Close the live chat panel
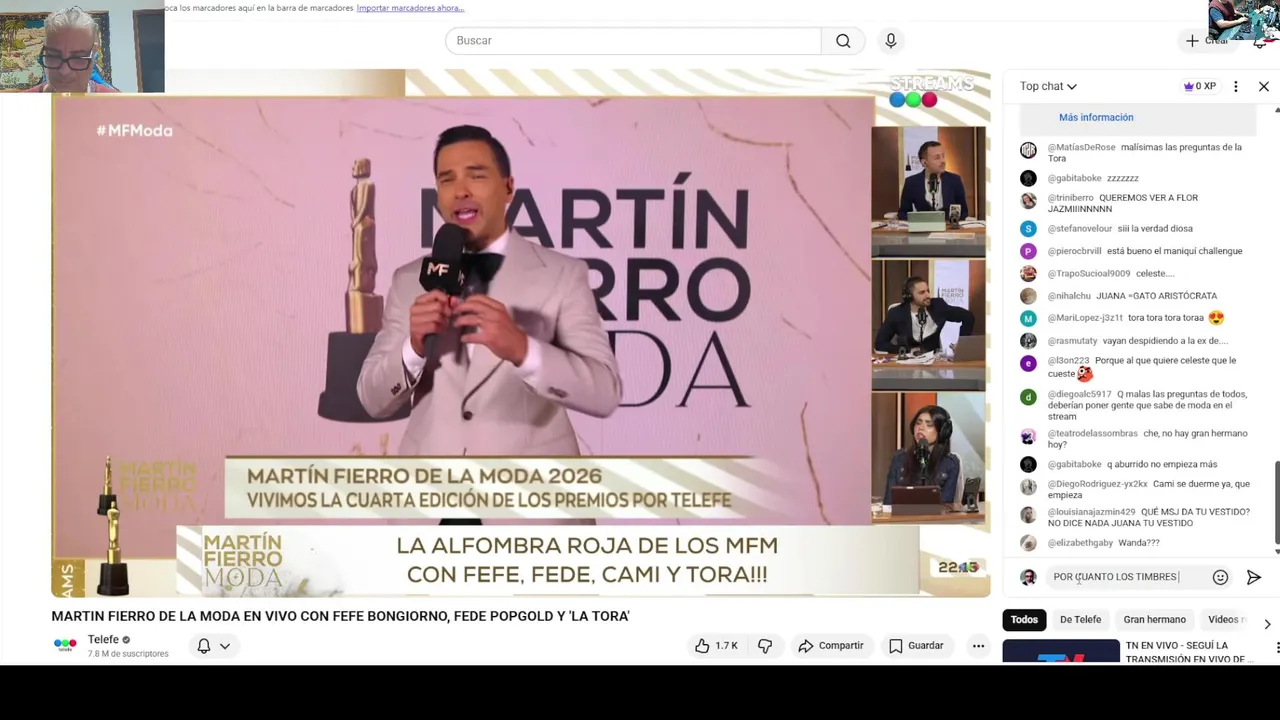The height and width of the screenshot is (720, 1280). point(1263,87)
